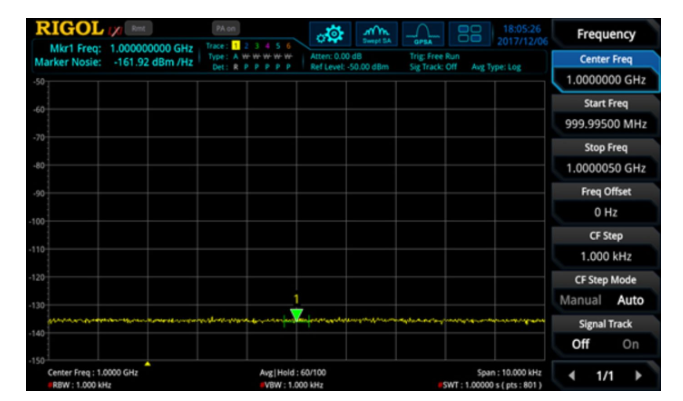Image resolution: width=683 pixels, height=401 pixels.
Task: Open the multi-window layout icon
Action: point(470,34)
